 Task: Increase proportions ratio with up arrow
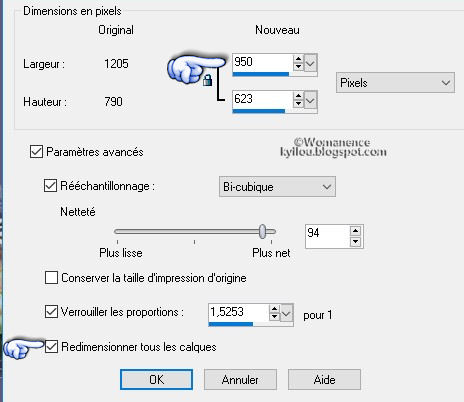274,309
